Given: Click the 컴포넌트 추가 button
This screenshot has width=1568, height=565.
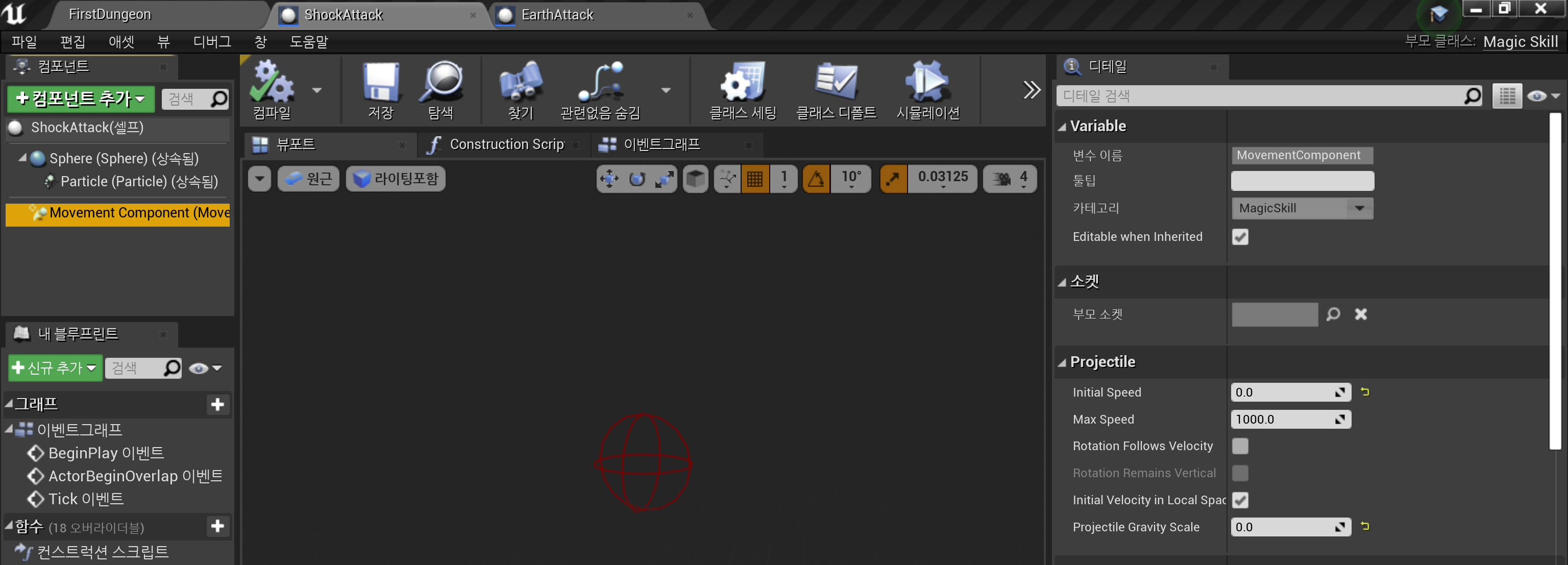Looking at the screenshot, I should [x=80, y=99].
